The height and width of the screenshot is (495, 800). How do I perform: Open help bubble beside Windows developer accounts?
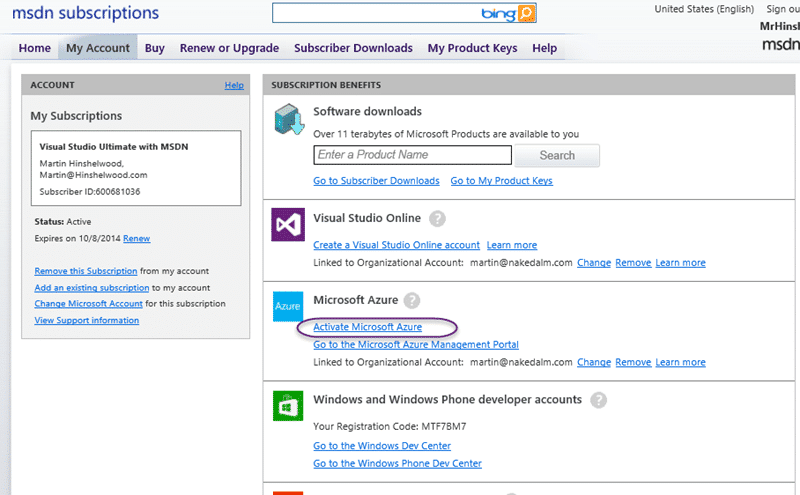point(598,400)
